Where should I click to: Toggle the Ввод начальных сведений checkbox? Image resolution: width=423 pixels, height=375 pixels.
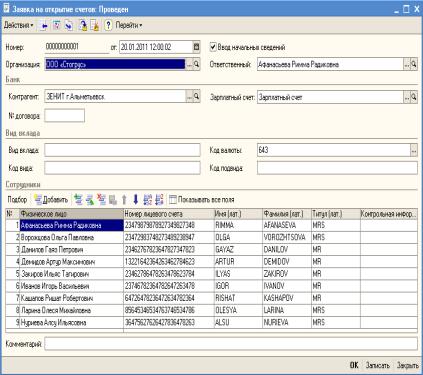(213, 47)
